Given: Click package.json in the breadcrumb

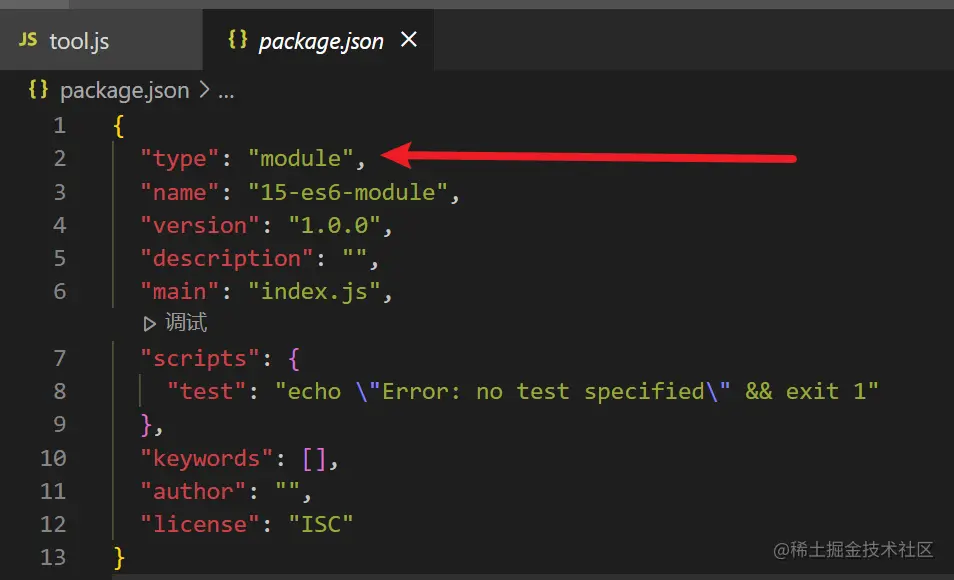Looking at the screenshot, I should pos(124,90).
